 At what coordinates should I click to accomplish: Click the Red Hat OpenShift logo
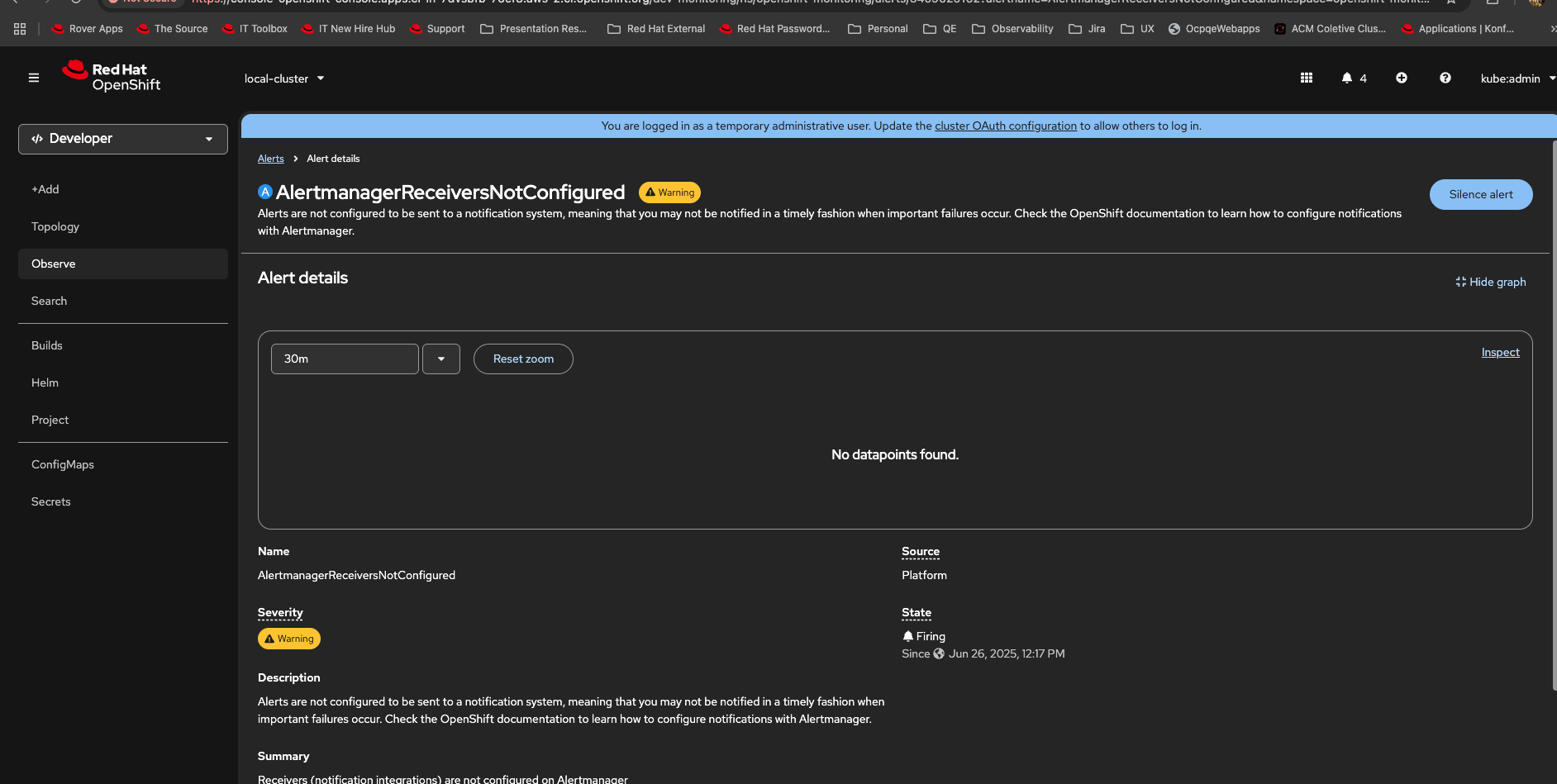tap(112, 76)
